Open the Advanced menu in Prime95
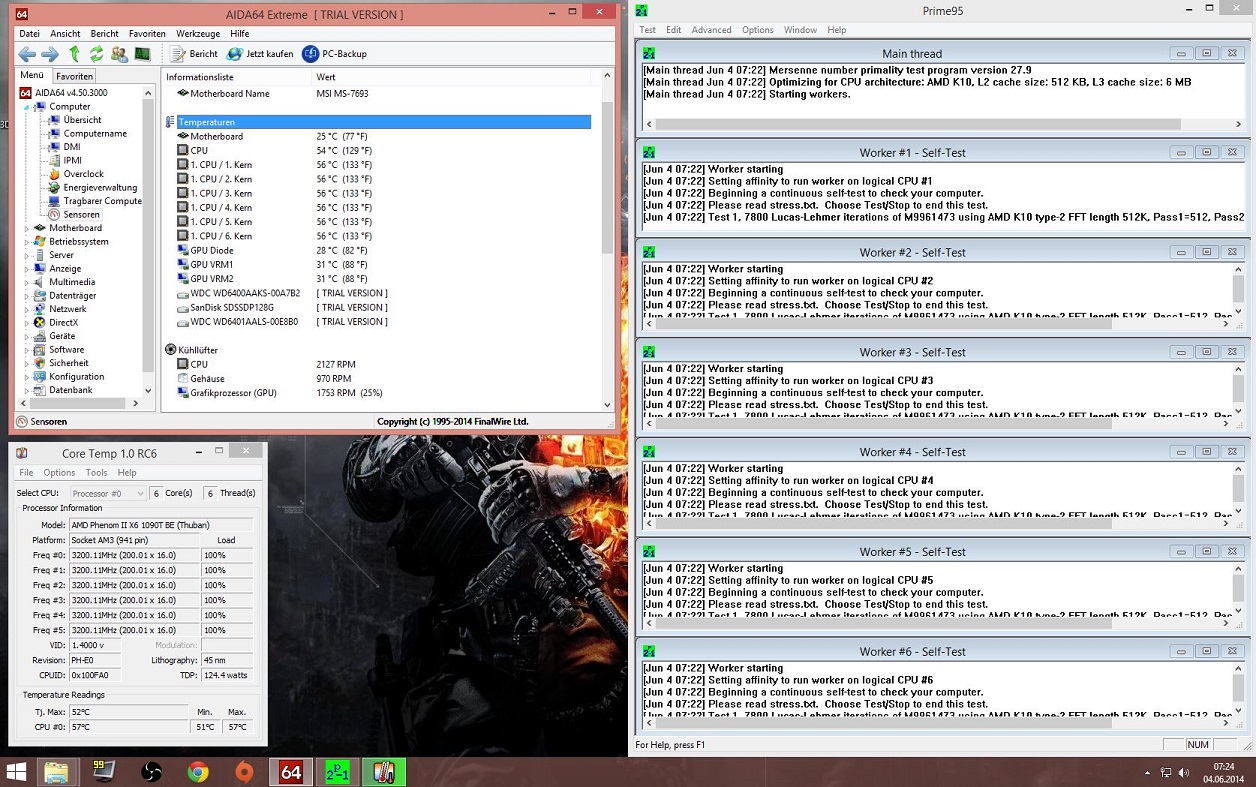Image resolution: width=1256 pixels, height=787 pixels. coord(711,30)
